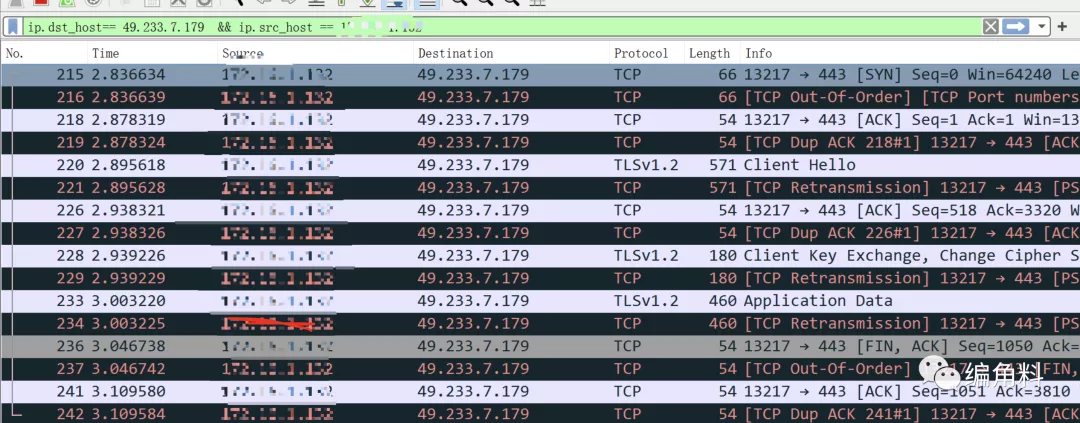
Task: Zoom in on packet list text
Action: point(458,3)
